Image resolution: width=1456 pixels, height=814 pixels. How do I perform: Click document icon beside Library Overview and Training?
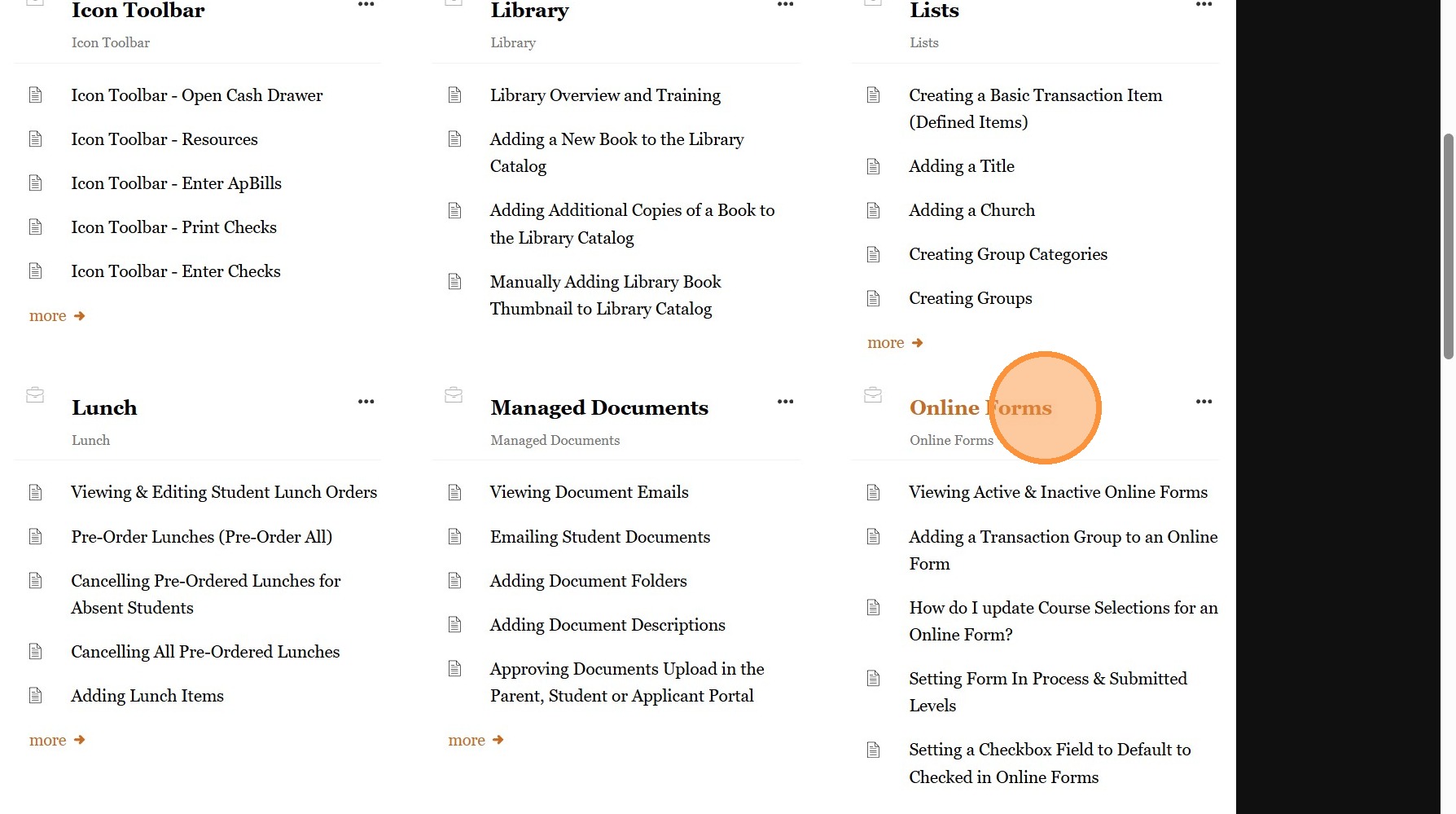(454, 95)
